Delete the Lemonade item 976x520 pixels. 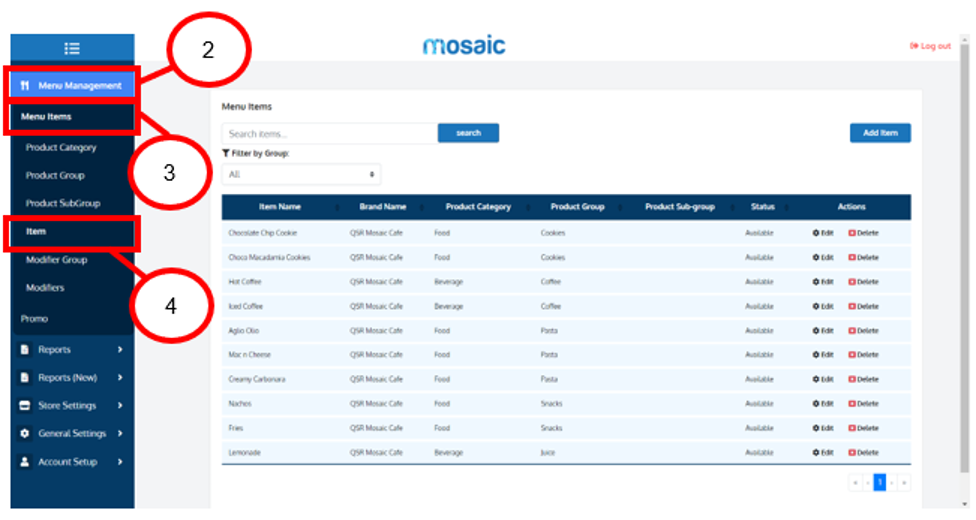click(x=863, y=453)
